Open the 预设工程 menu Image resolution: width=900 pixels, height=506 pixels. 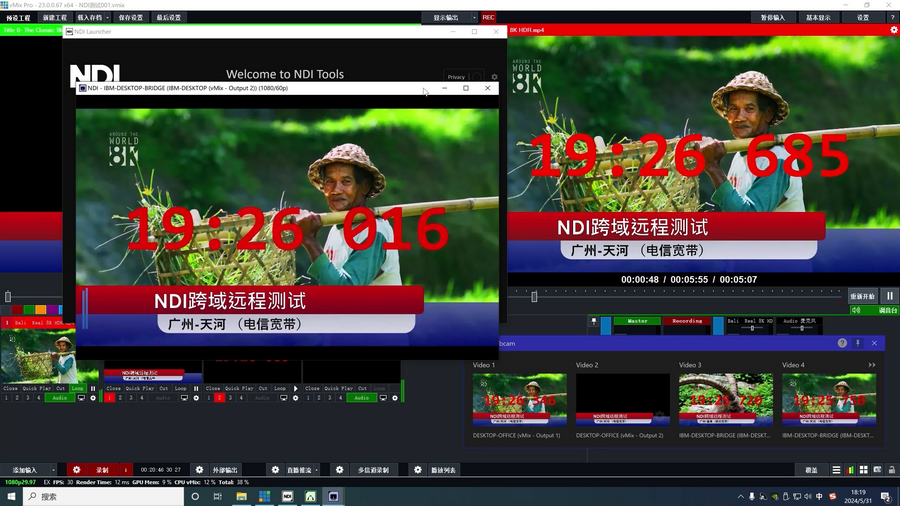coord(20,17)
